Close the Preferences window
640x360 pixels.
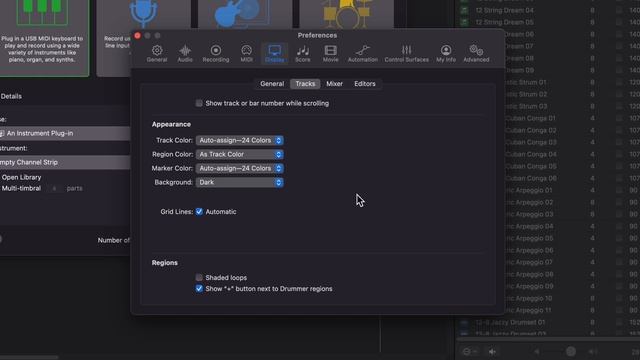click(x=138, y=36)
